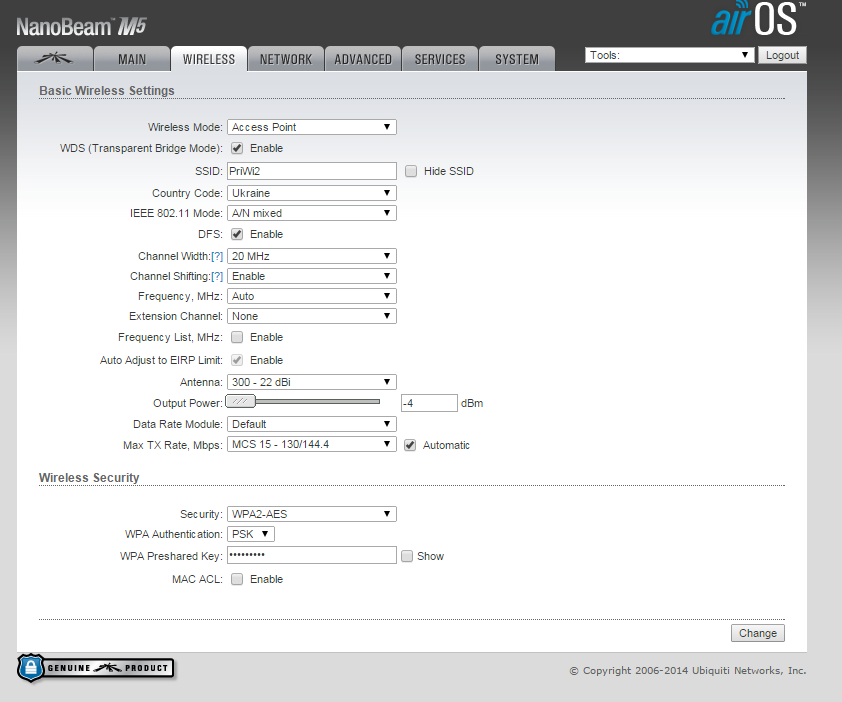Toggle the DFS Enable checkbox
Screen dimensions: 842x702
[237, 234]
